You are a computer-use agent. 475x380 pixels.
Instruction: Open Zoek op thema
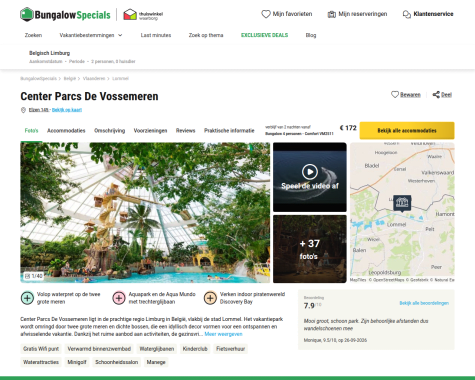tap(206, 35)
